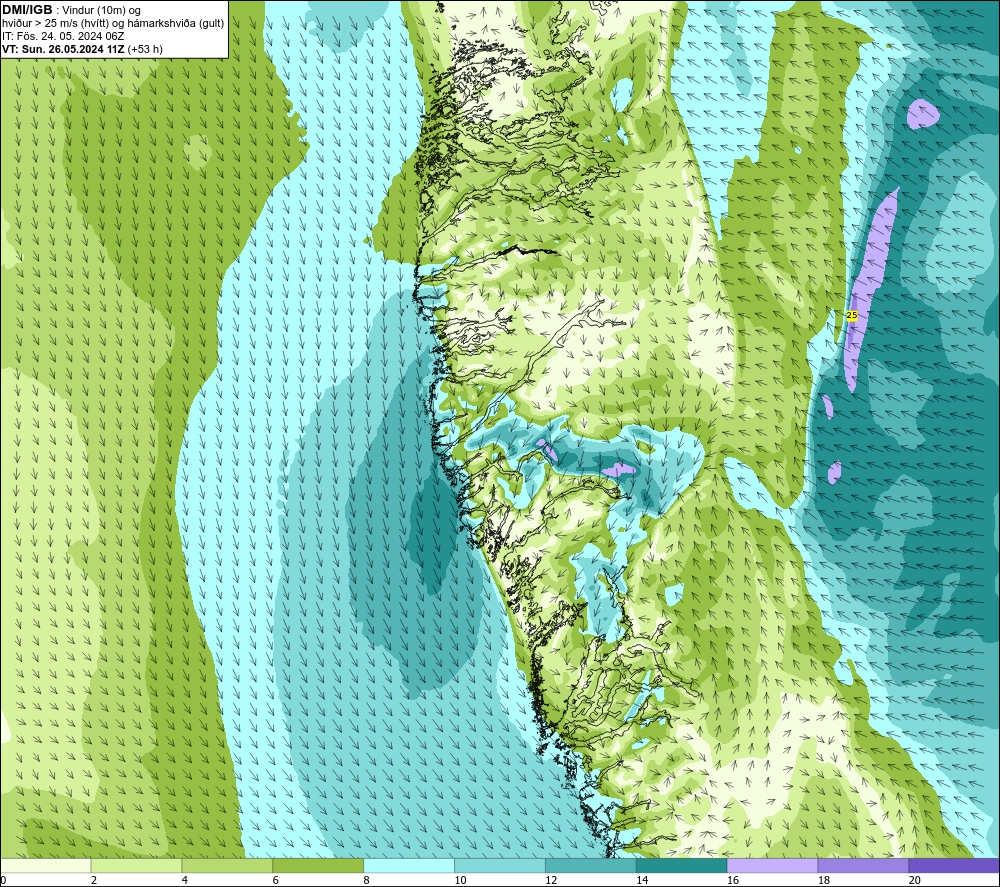Click the legend value 12
The width and height of the screenshot is (1000, 887).
point(551,880)
